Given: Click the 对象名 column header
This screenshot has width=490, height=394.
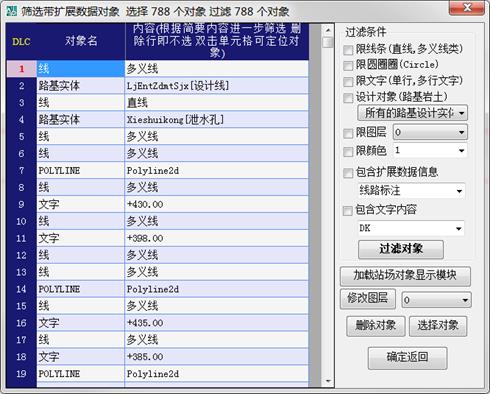Looking at the screenshot, I should (81, 41).
